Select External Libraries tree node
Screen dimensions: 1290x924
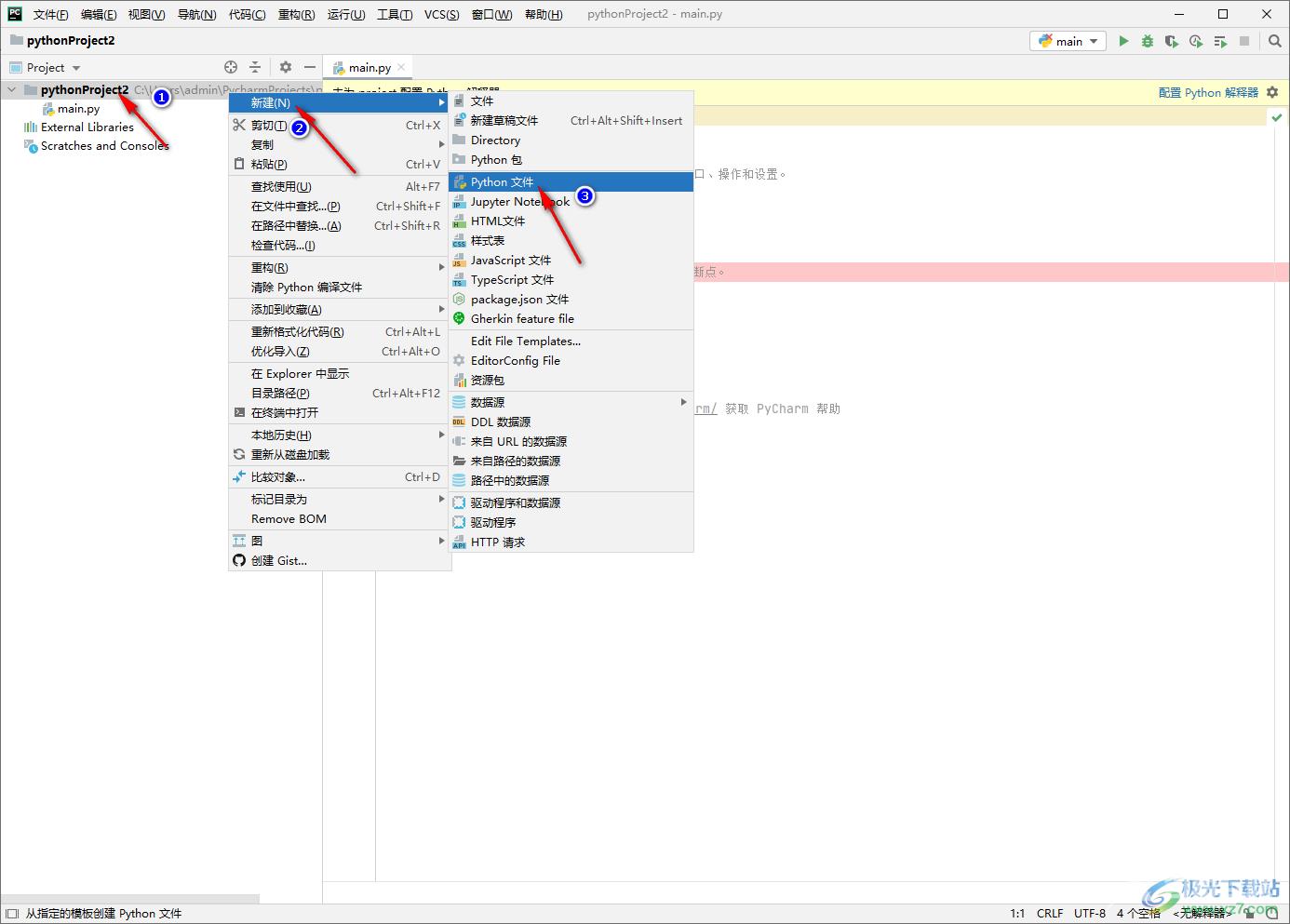tap(87, 127)
